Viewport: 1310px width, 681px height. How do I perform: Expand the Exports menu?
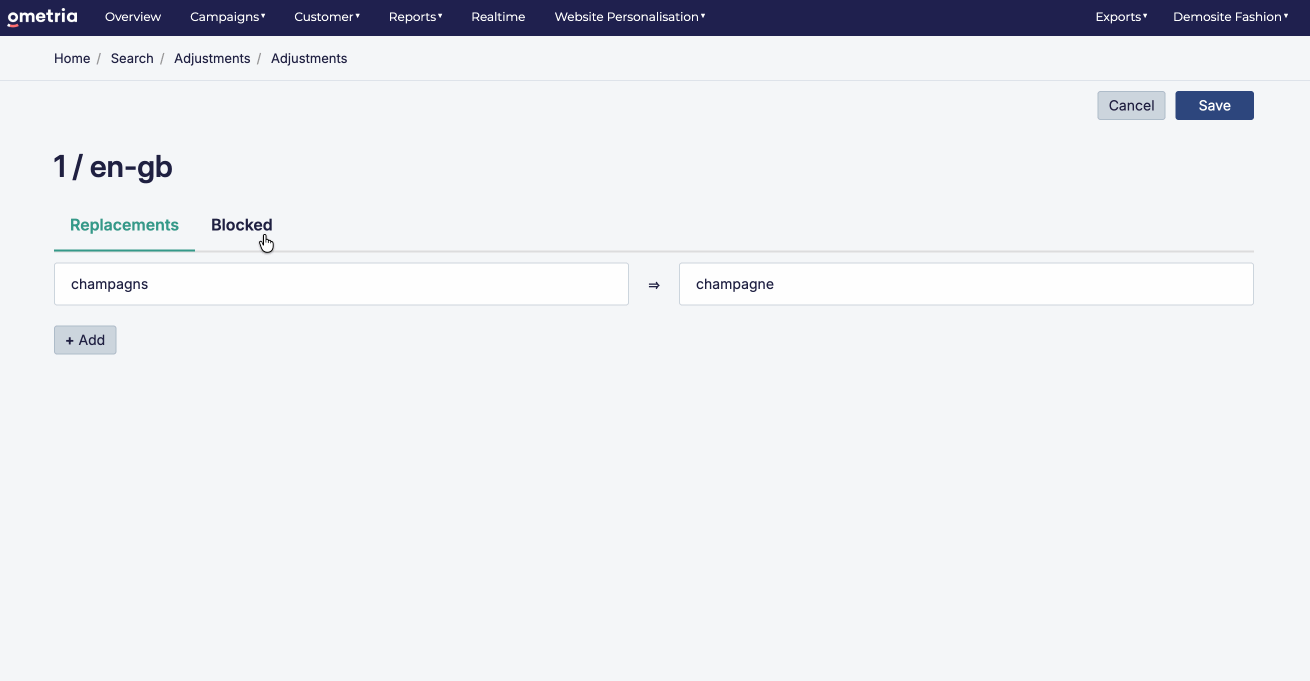point(1121,17)
